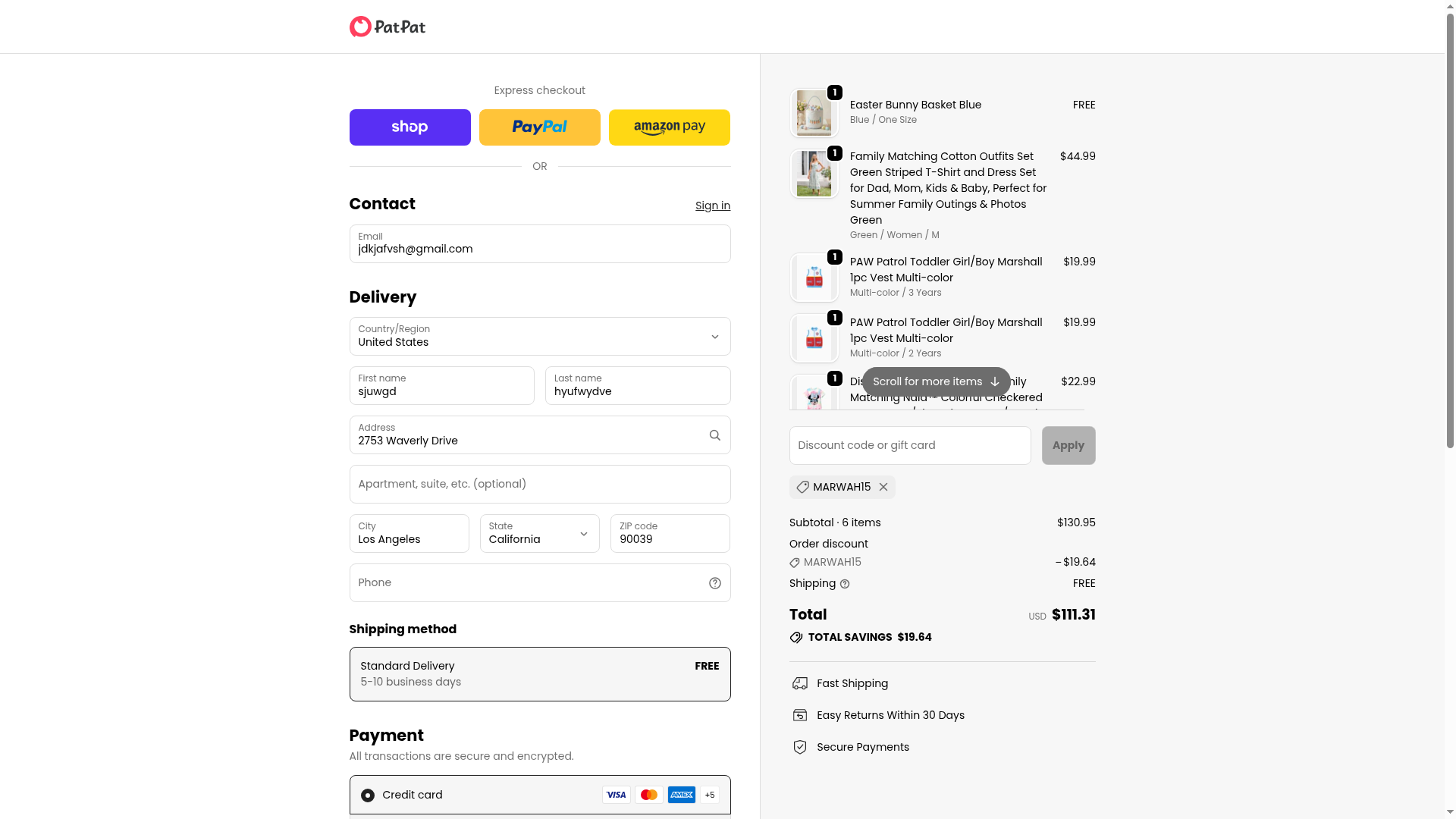Image resolution: width=1456 pixels, height=819 pixels.
Task: Remove the MARWAH15 discount code
Action: coord(883,488)
